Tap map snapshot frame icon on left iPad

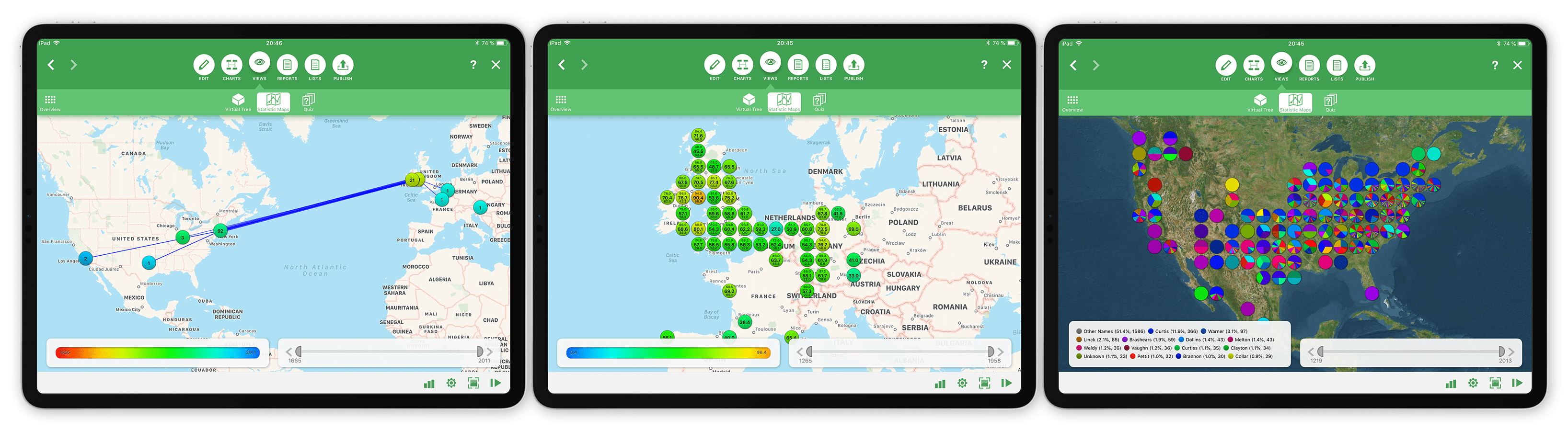pos(473,383)
